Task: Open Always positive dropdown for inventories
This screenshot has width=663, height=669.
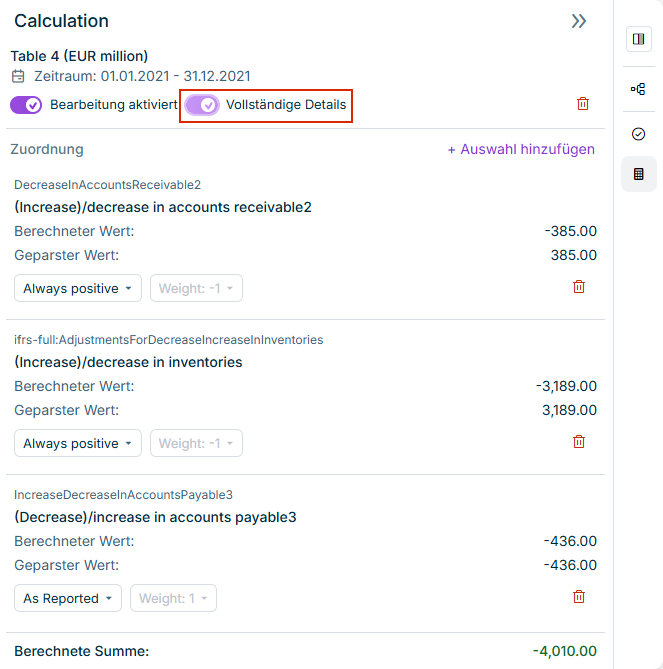Action: point(78,444)
